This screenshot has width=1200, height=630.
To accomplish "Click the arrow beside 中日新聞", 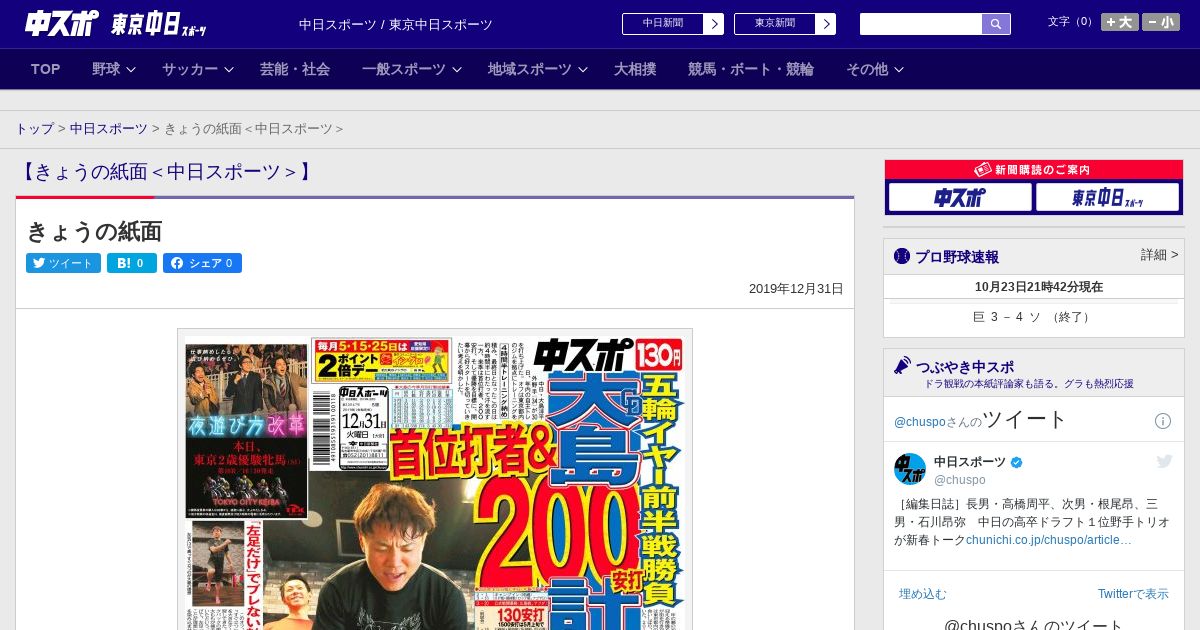I will coord(714,24).
